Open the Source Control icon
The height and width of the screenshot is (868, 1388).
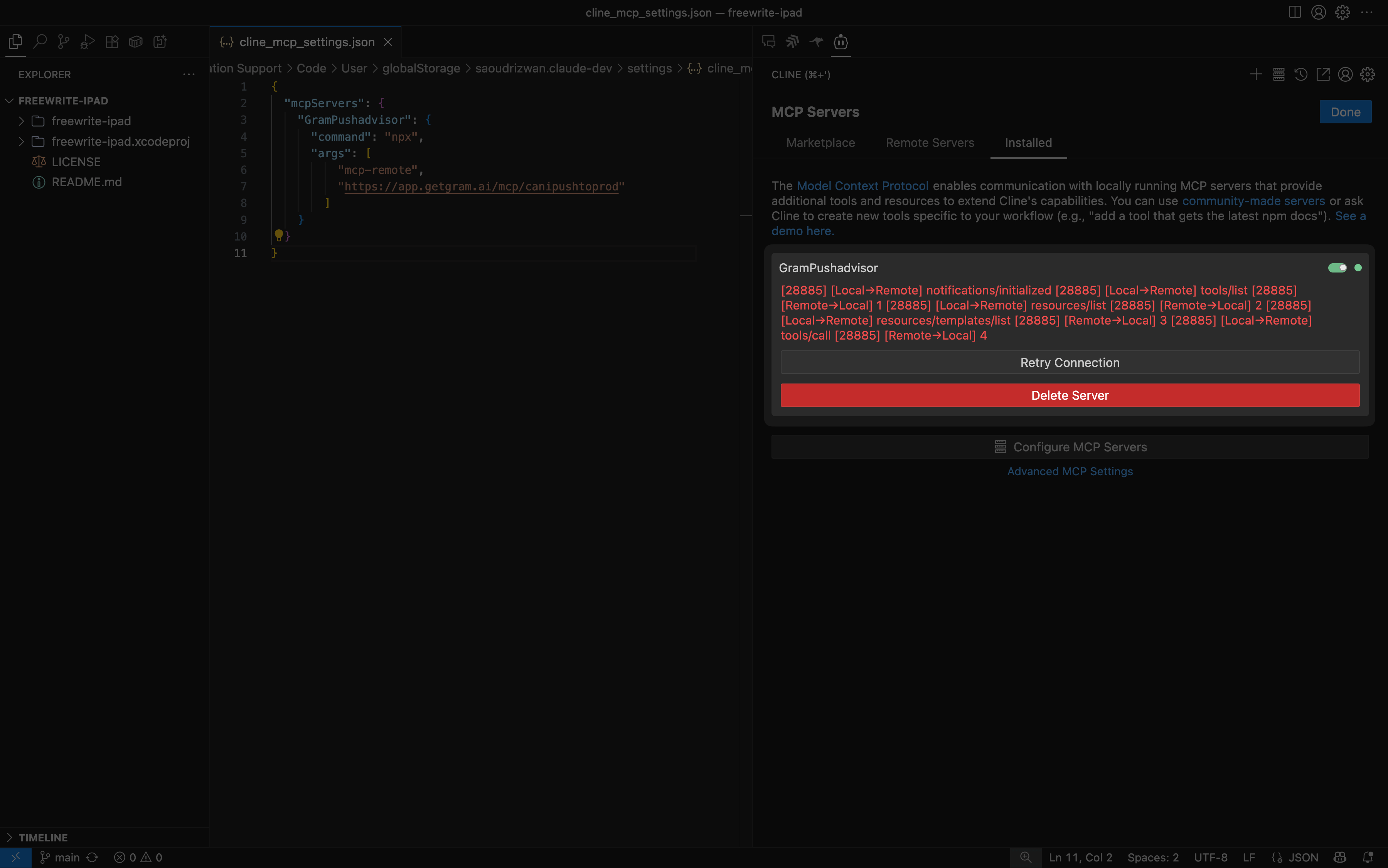(64, 41)
